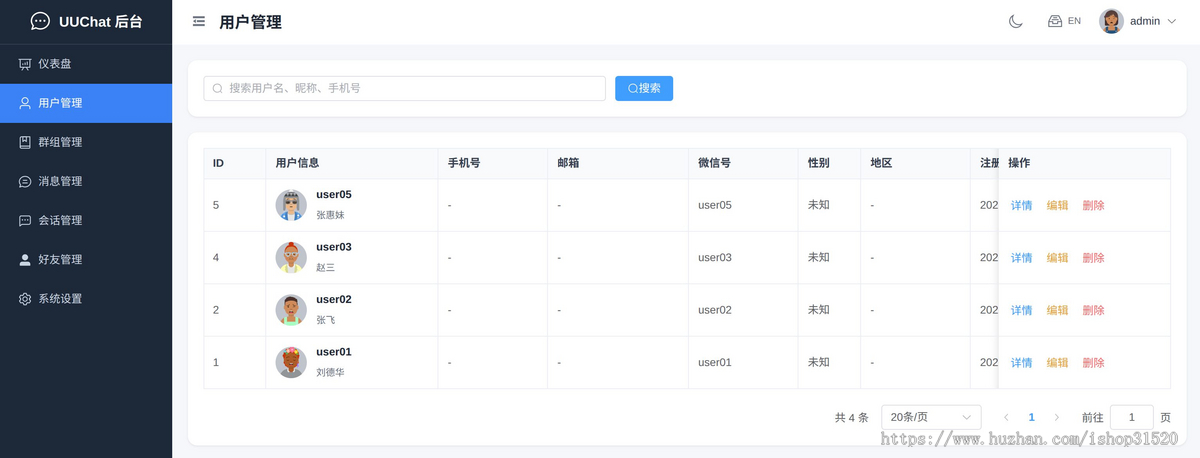Click the 系统设置 gear icon
Image resolution: width=1200 pixels, height=458 pixels.
[x=25, y=298]
